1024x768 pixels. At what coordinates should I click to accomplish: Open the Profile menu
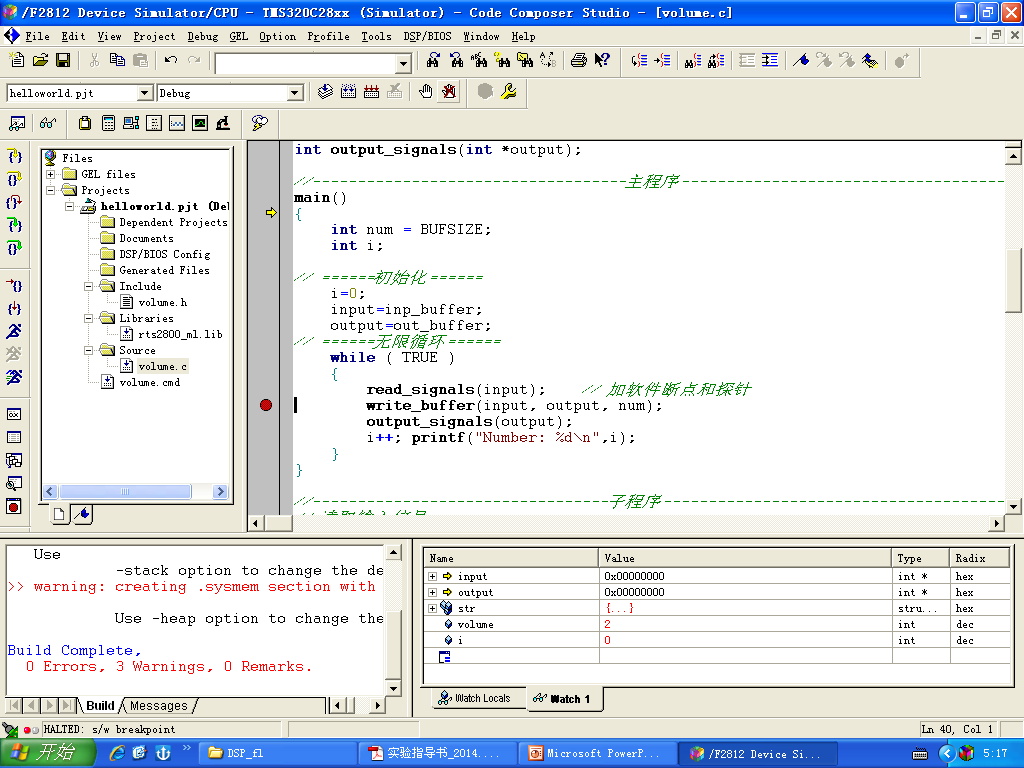328,37
